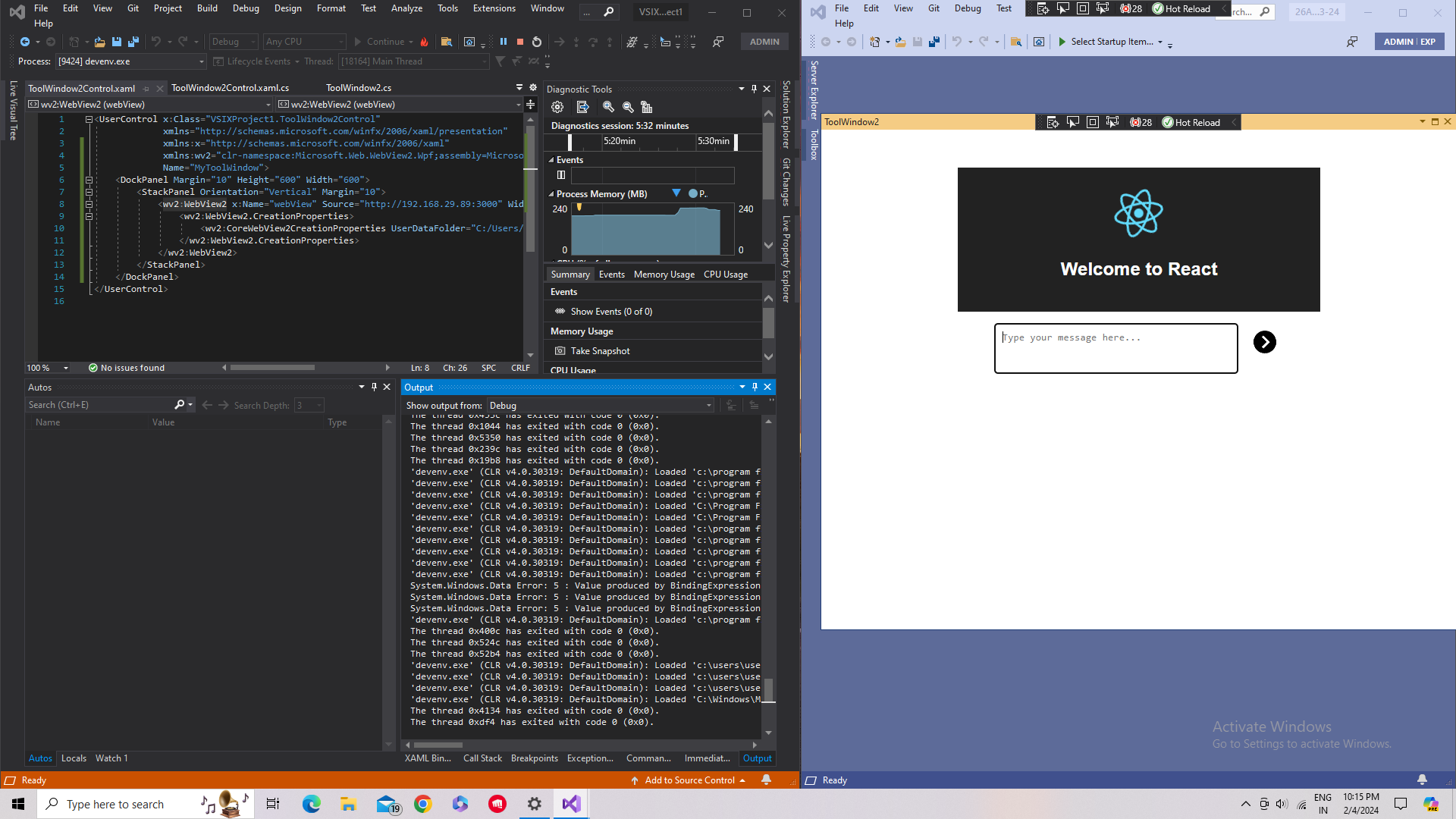Click the Hot Reload flame icon
The image size is (1456, 819).
click(x=425, y=42)
